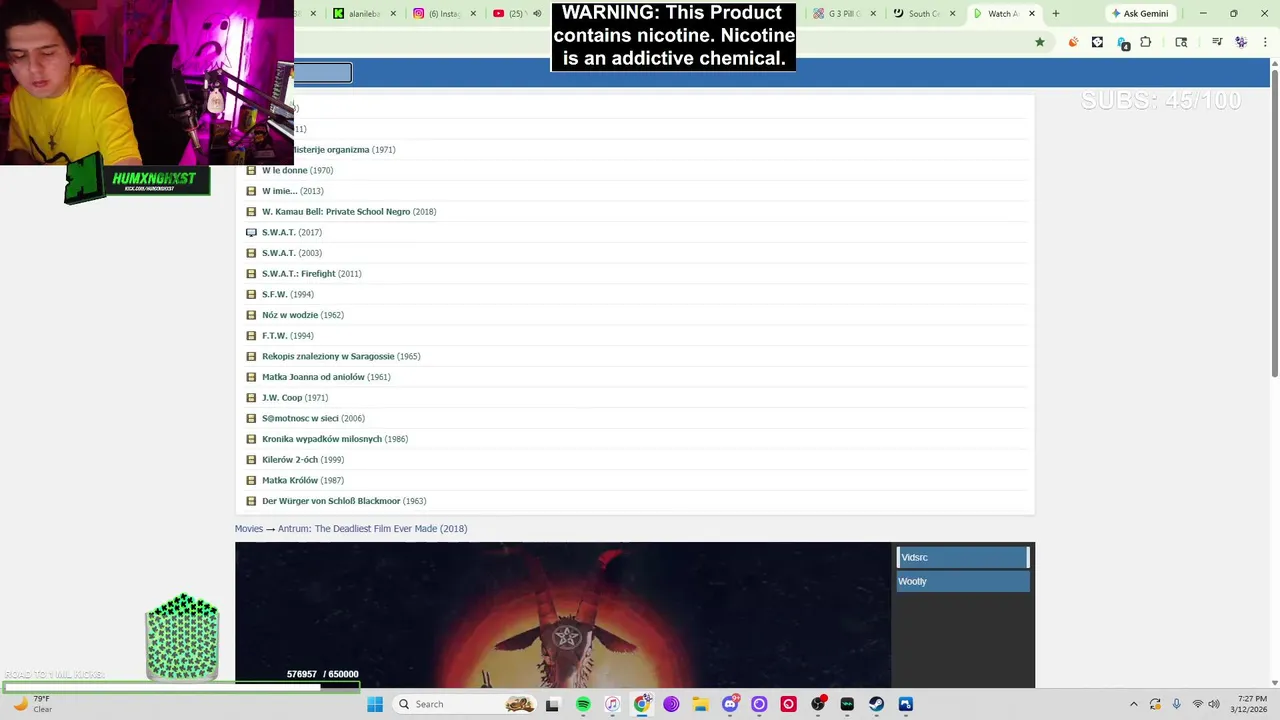Mute the YouTube tab audio icon

[537, 14]
